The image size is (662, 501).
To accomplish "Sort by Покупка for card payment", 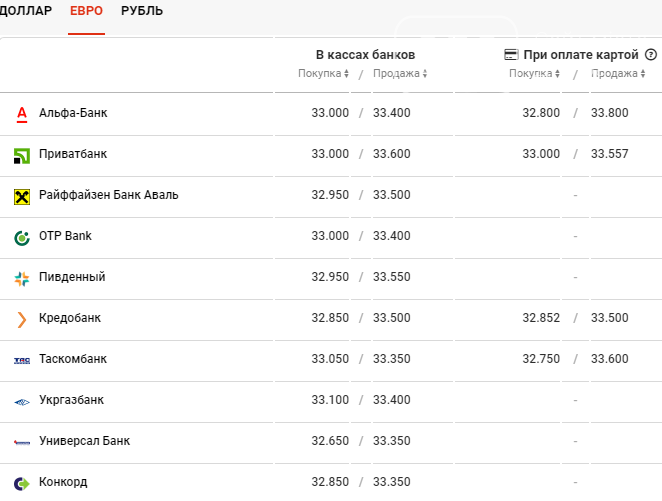I will [534, 73].
